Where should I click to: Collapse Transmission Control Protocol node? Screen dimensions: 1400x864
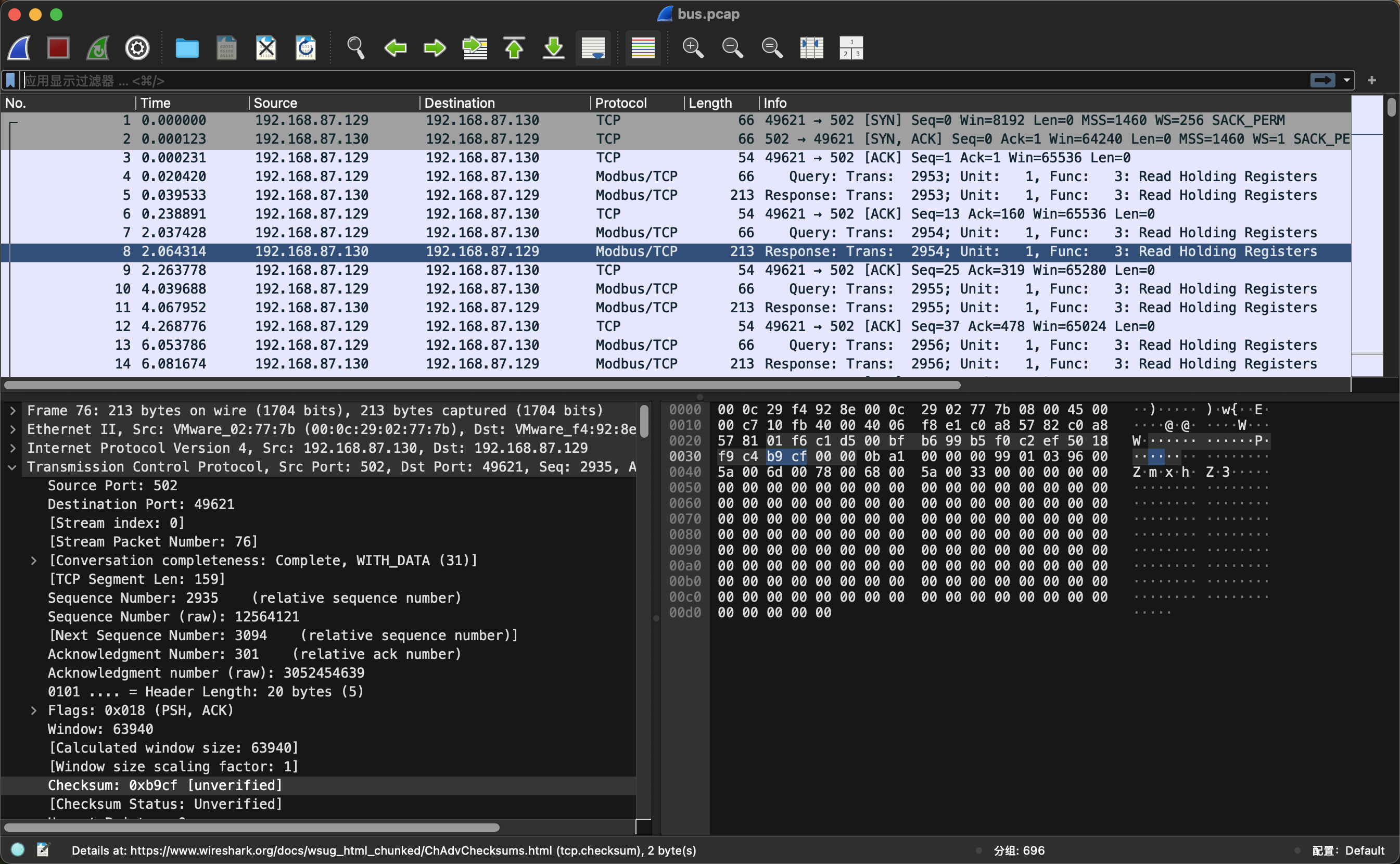[x=12, y=467]
